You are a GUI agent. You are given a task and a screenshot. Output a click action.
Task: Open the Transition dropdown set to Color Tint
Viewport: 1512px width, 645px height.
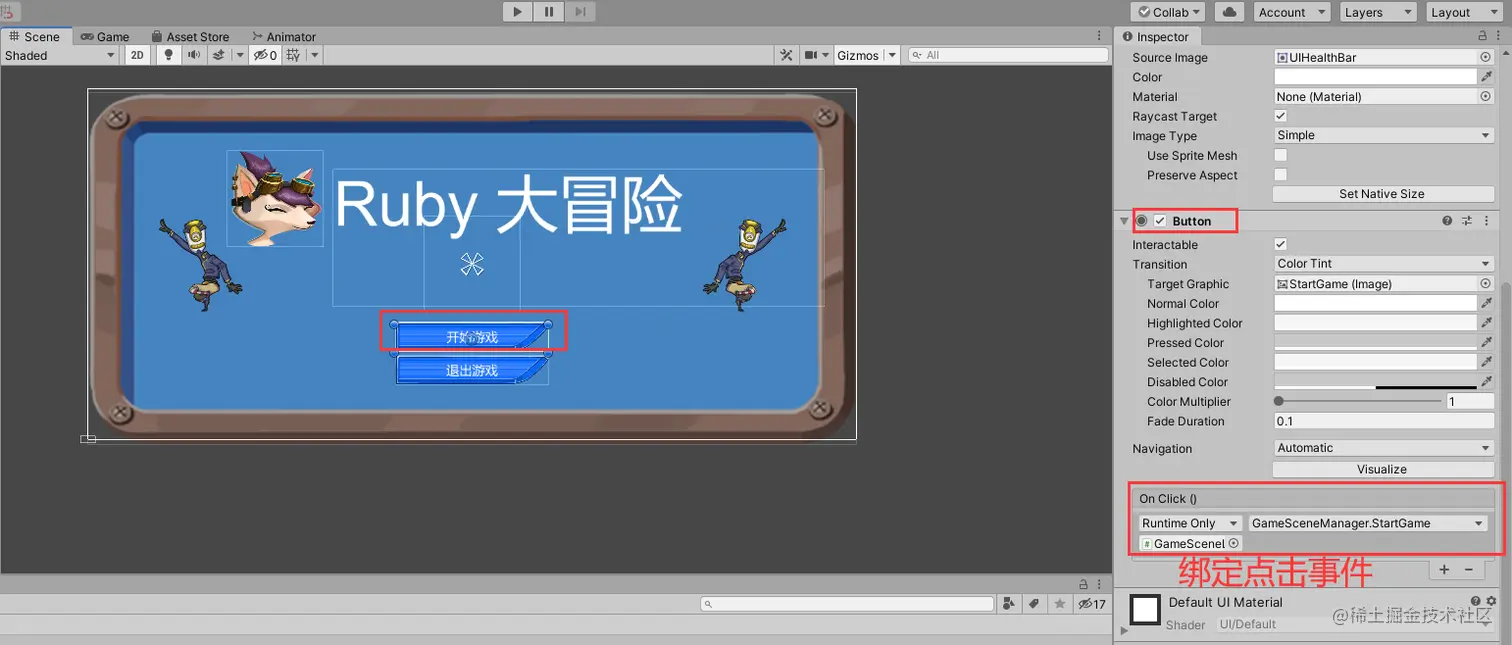1384,264
